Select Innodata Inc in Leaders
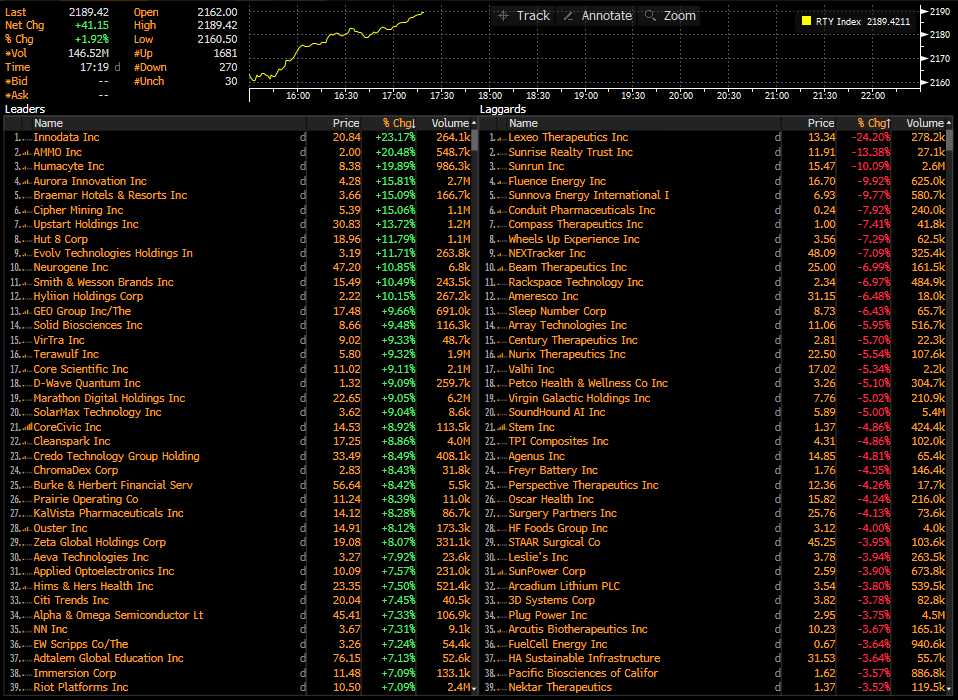Image resolution: width=958 pixels, height=700 pixels. pyautogui.click(x=67, y=137)
